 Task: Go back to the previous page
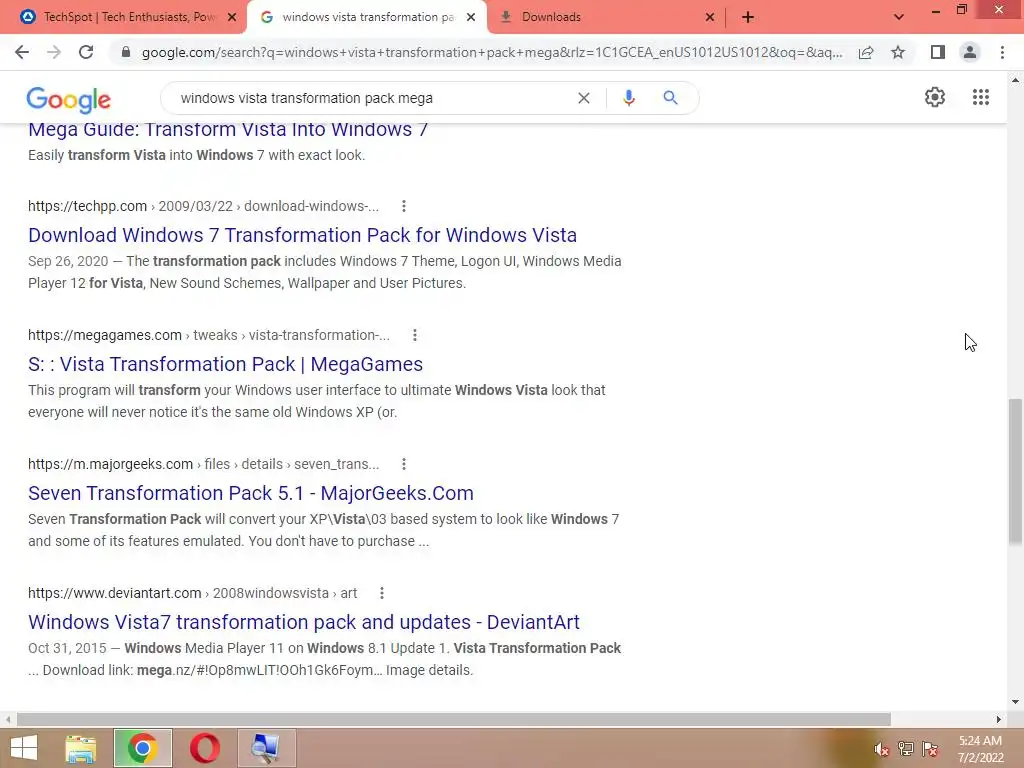coord(22,52)
